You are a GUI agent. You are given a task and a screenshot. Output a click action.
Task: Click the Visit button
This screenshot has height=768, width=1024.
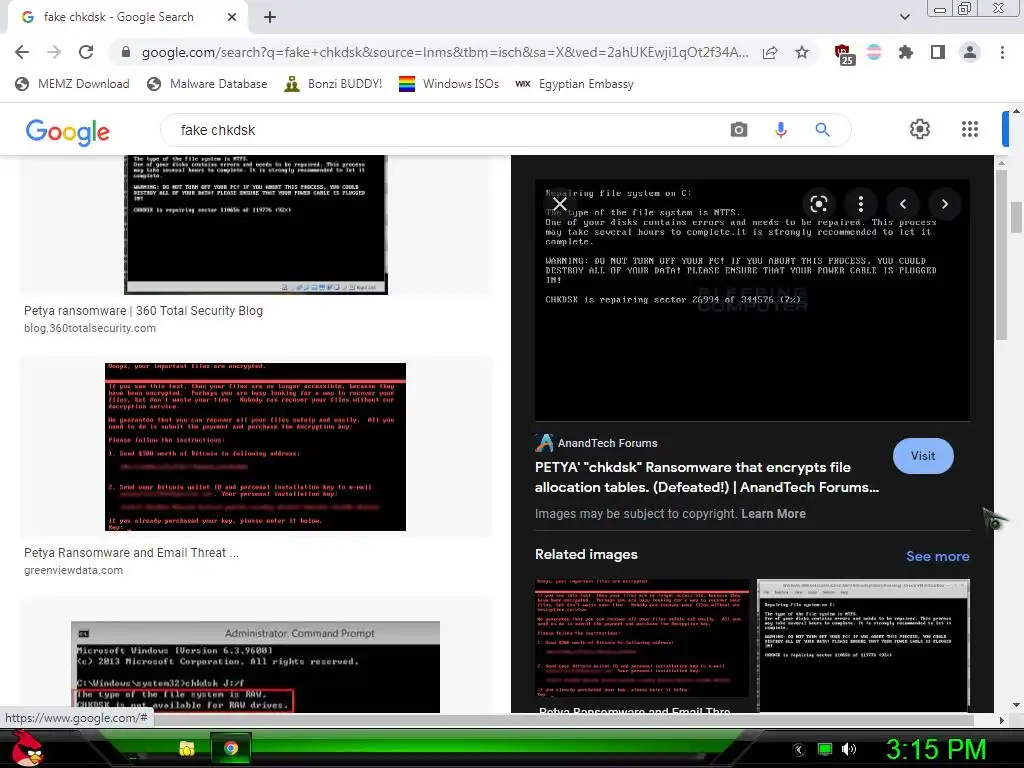[x=923, y=456]
